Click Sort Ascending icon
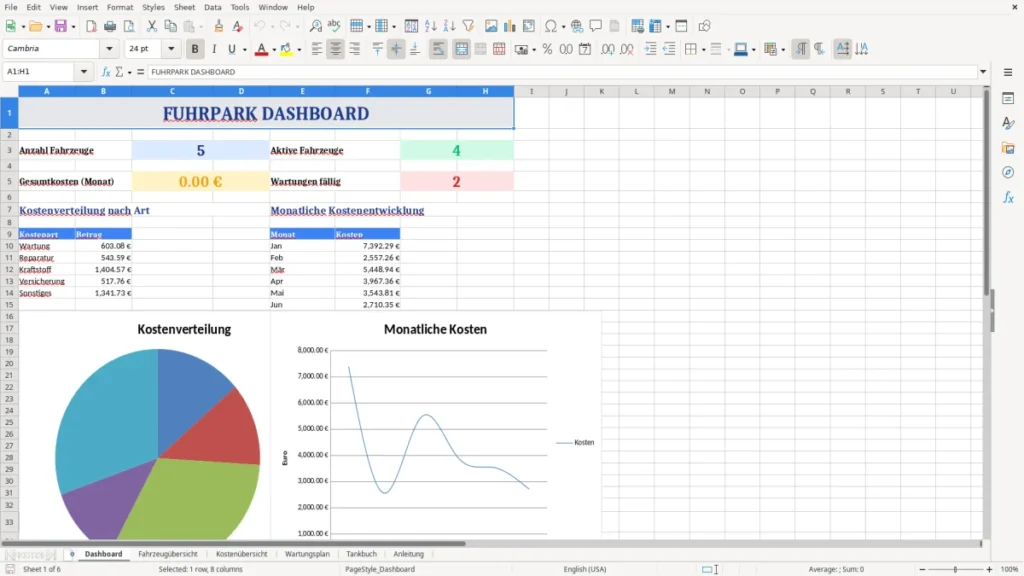The height and width of the screenshot is (576, 1024). point(430,26)
